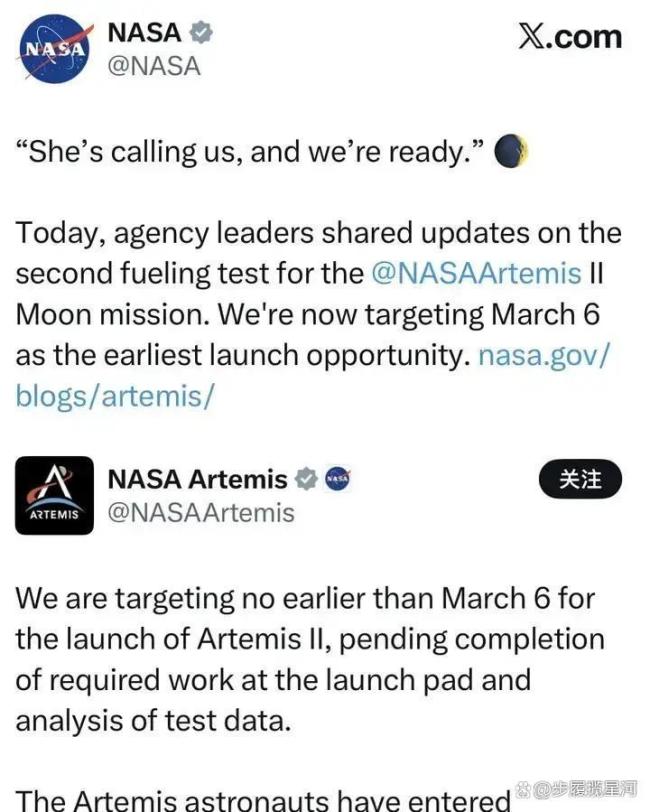Click the @NASA handle
This screenshot has width=650, height=812.
pos(153,66)
